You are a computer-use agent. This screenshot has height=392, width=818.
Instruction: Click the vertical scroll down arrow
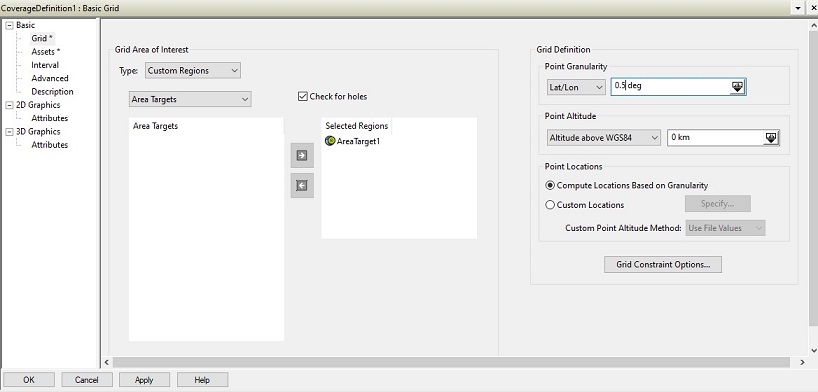[x=814, y=351]
